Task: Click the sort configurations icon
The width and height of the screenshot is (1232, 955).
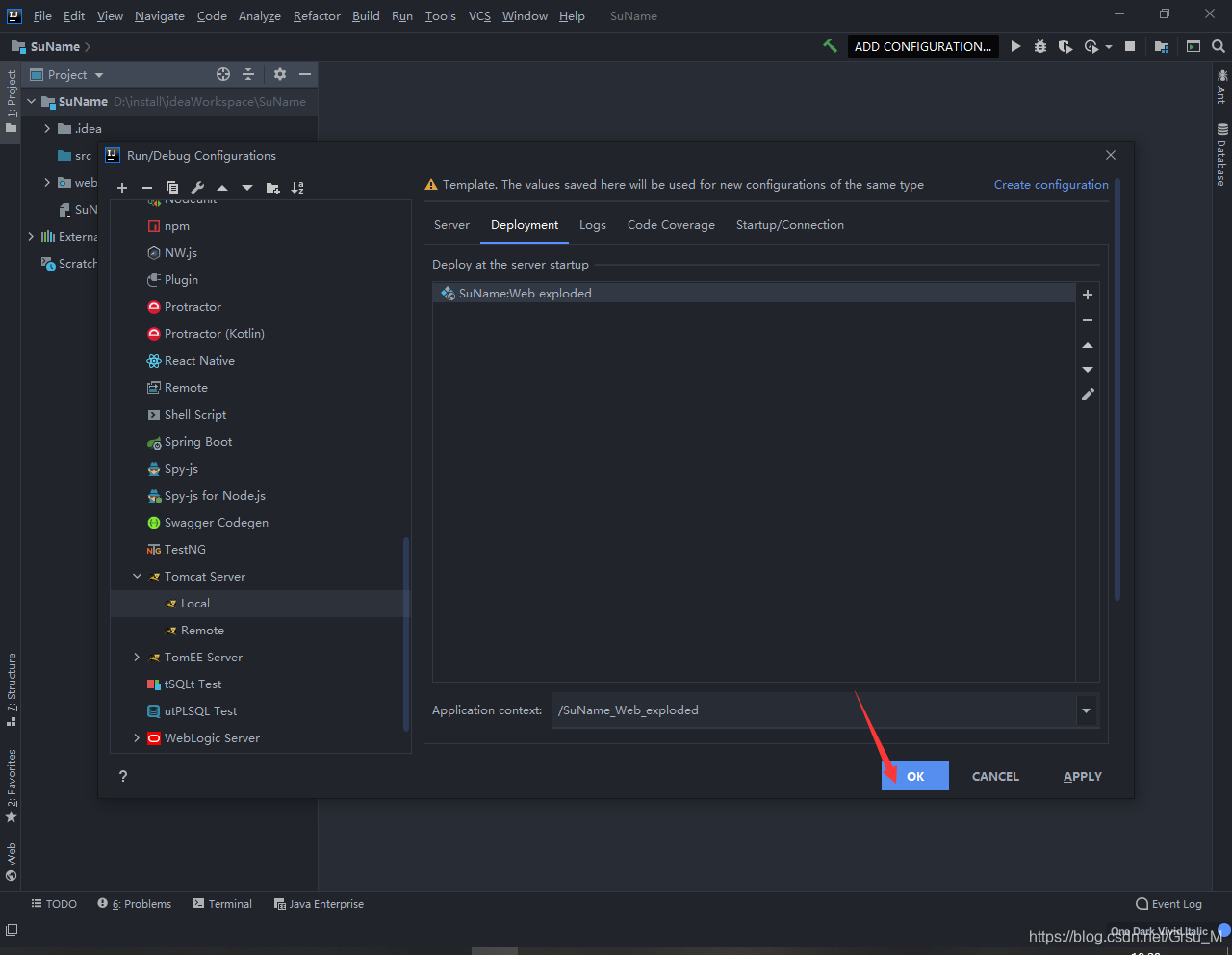Action: point(297,188)
